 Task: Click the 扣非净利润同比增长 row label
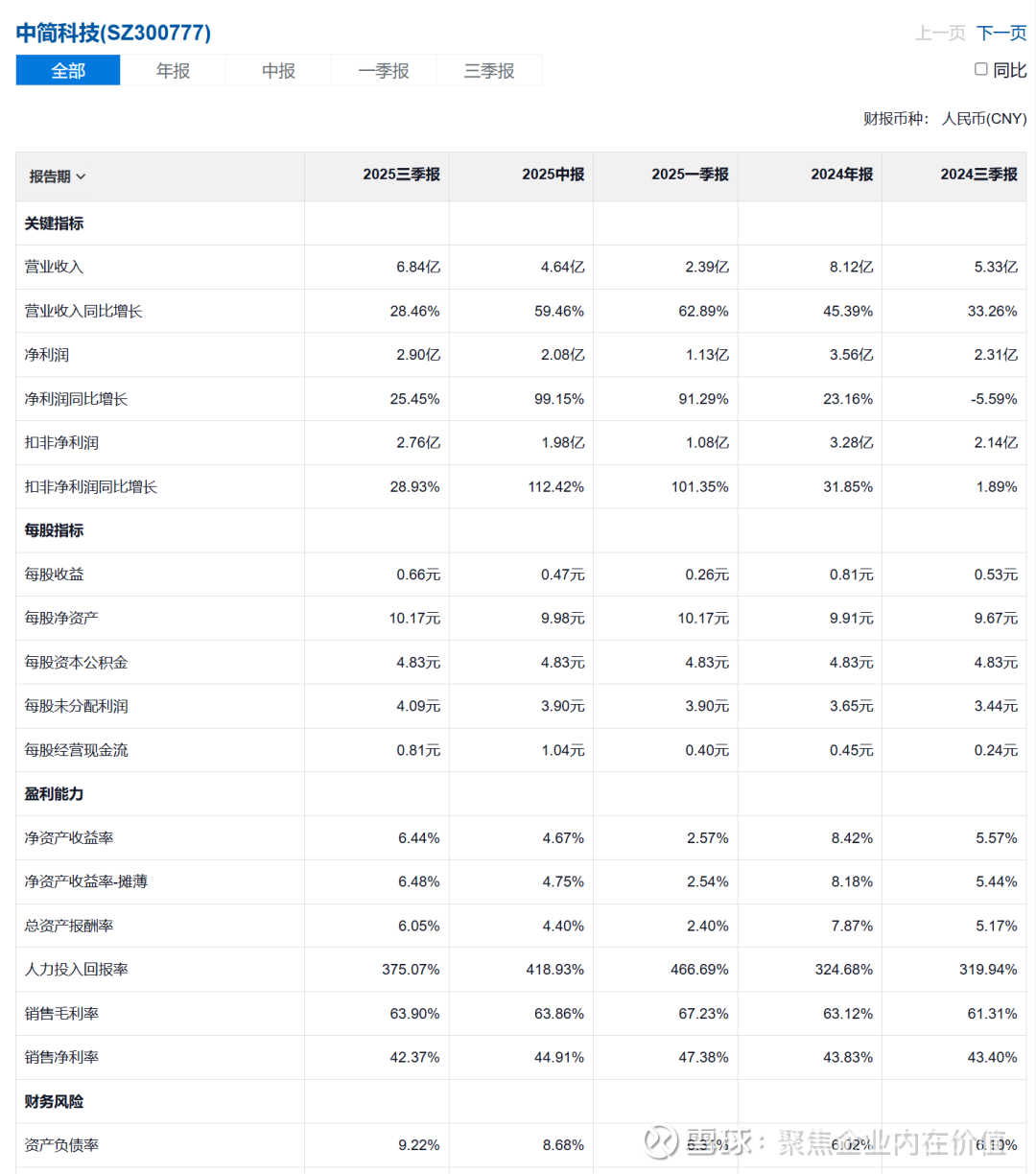[x=91, y=487]
